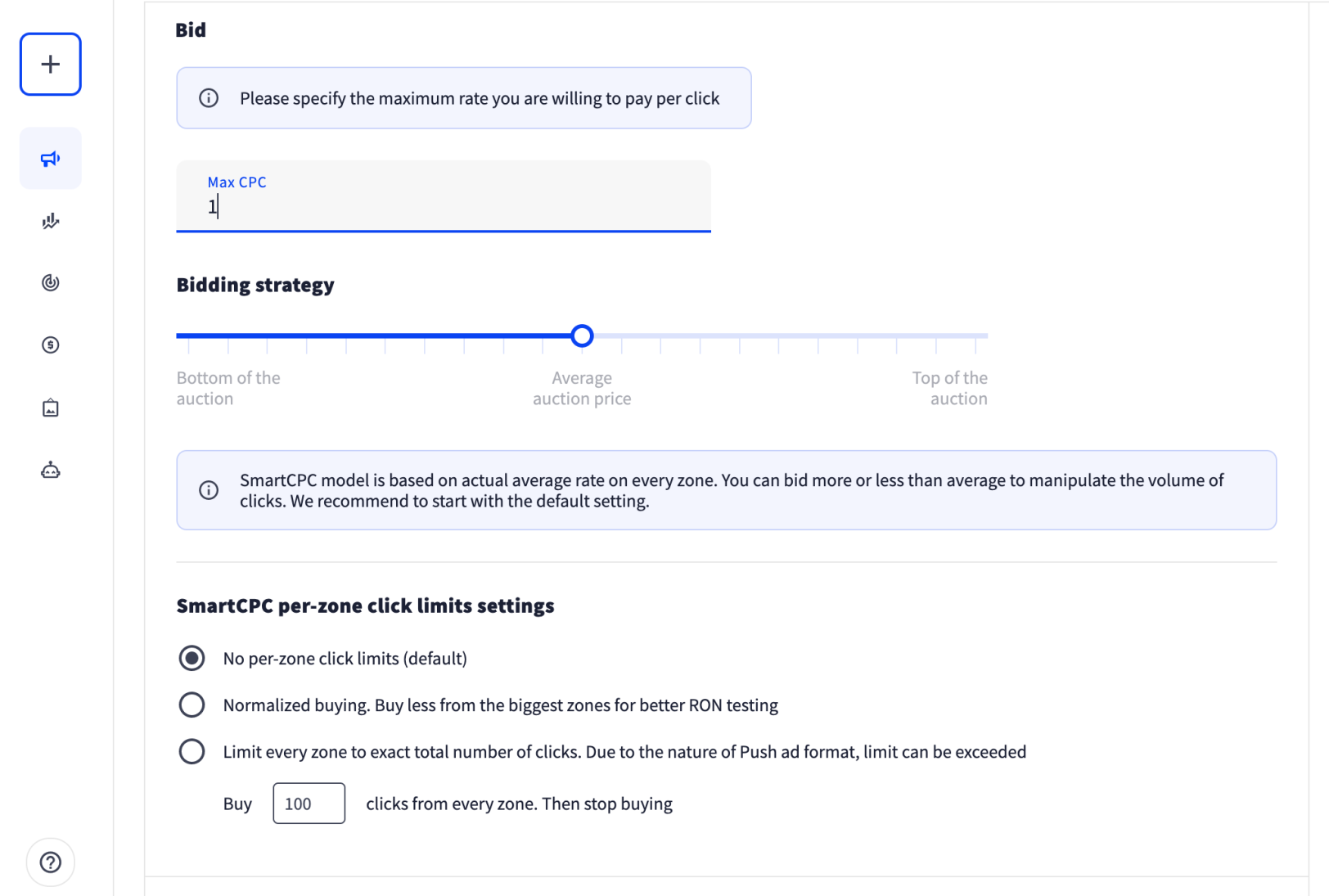Viewport: 1329px width, 896px height.
Task: Open the Campaigns megaphone icon in sidebar
Action: click(51, 159)
